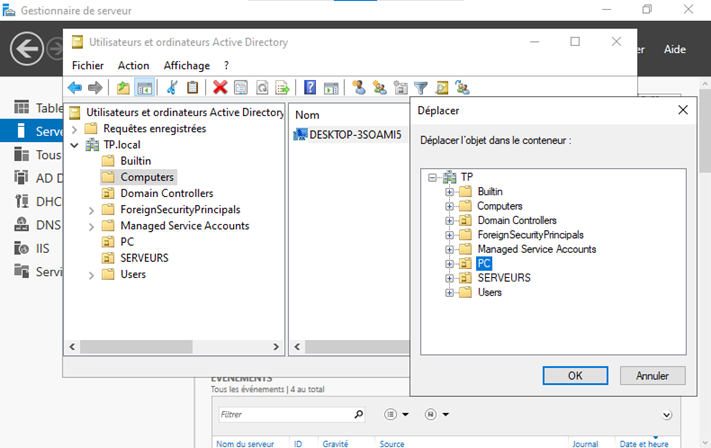Create a new group with the two-users icon
The image size is (711, 448).
pyautogui.click(x=380, y=87)
